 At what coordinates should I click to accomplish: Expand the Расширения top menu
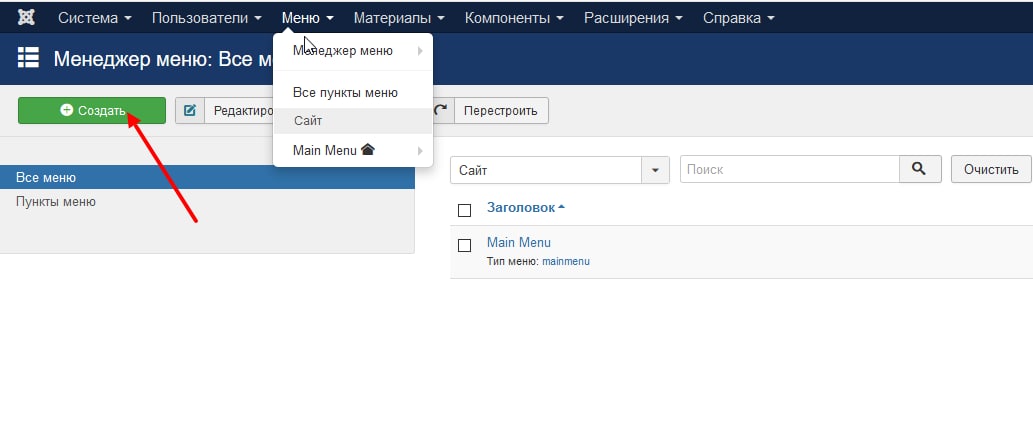[x=633, y=18]
